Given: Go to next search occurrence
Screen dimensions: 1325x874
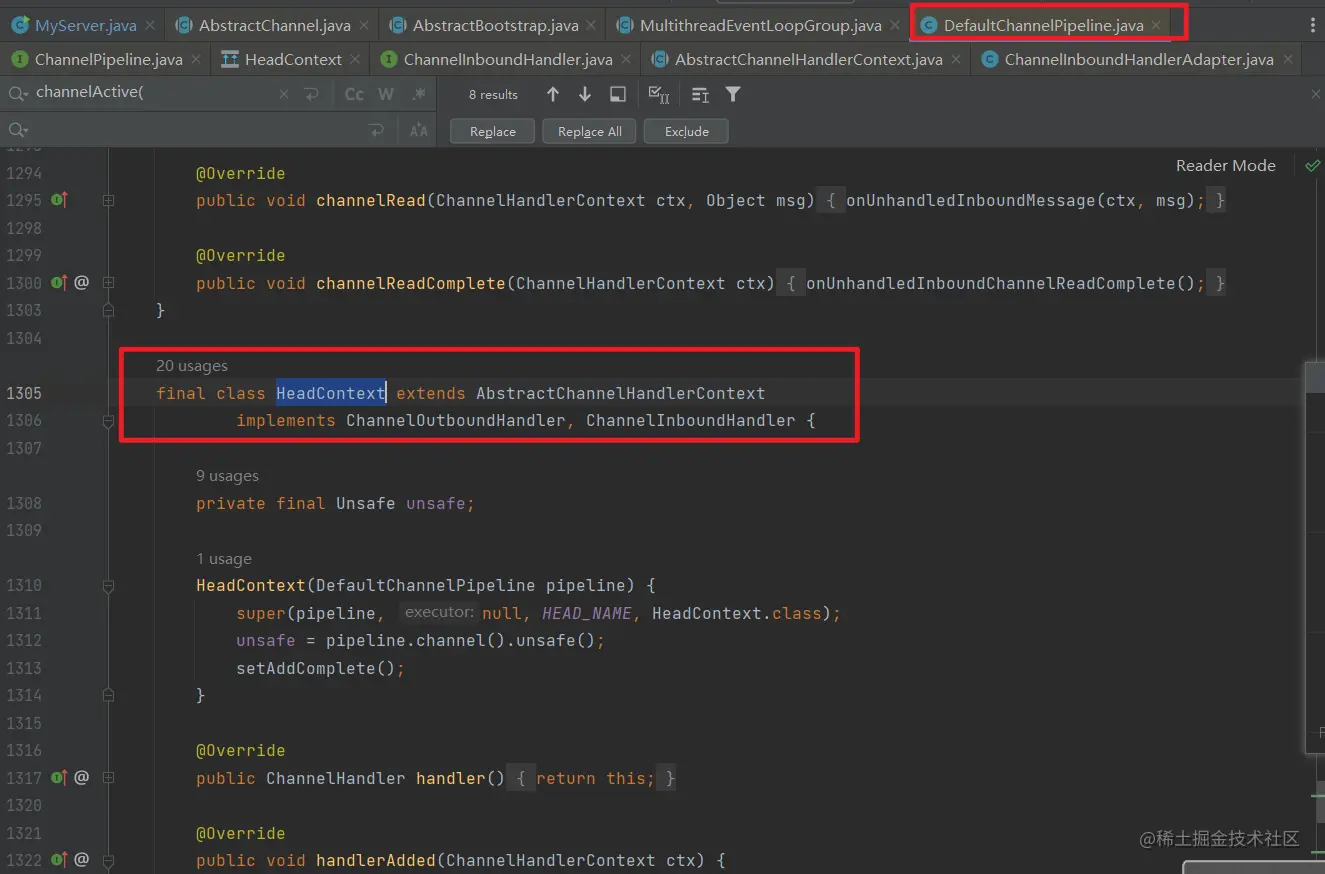Looking at the screenshot, I should click(x=585, y=94).
